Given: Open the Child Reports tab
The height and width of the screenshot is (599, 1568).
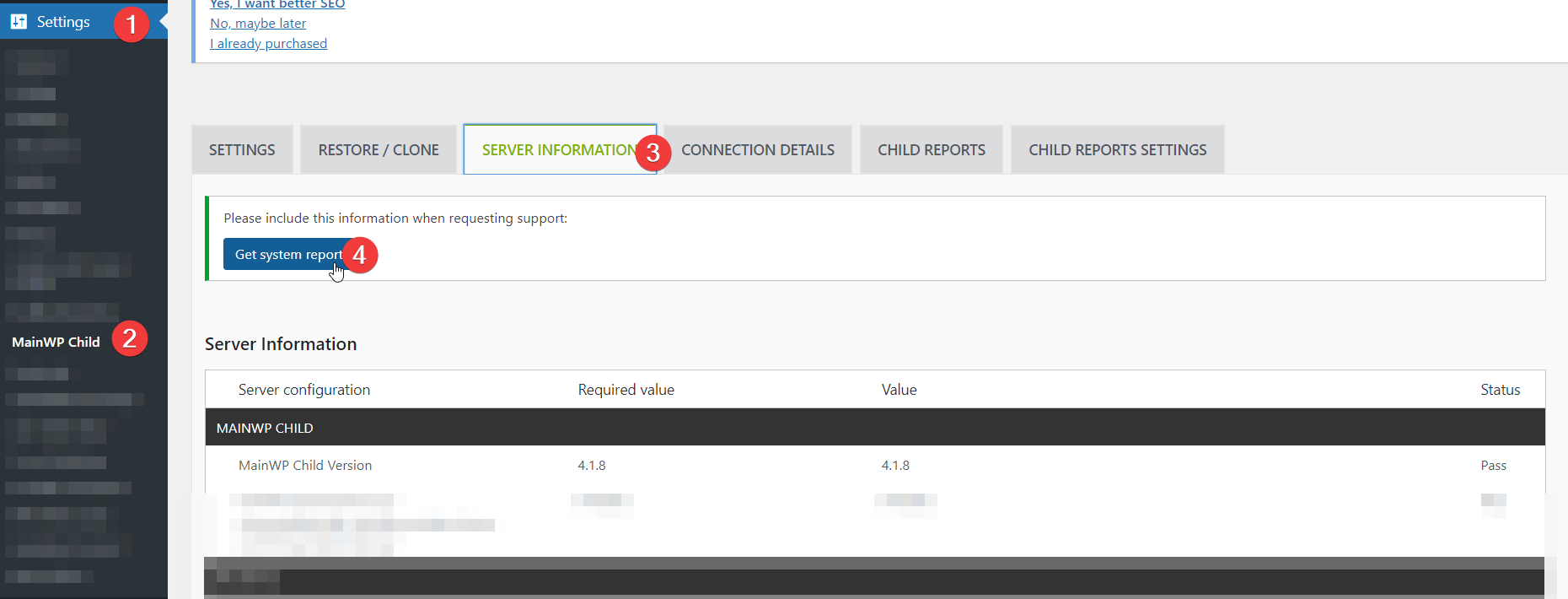Looking at the screenshot, I should (932, 149).
